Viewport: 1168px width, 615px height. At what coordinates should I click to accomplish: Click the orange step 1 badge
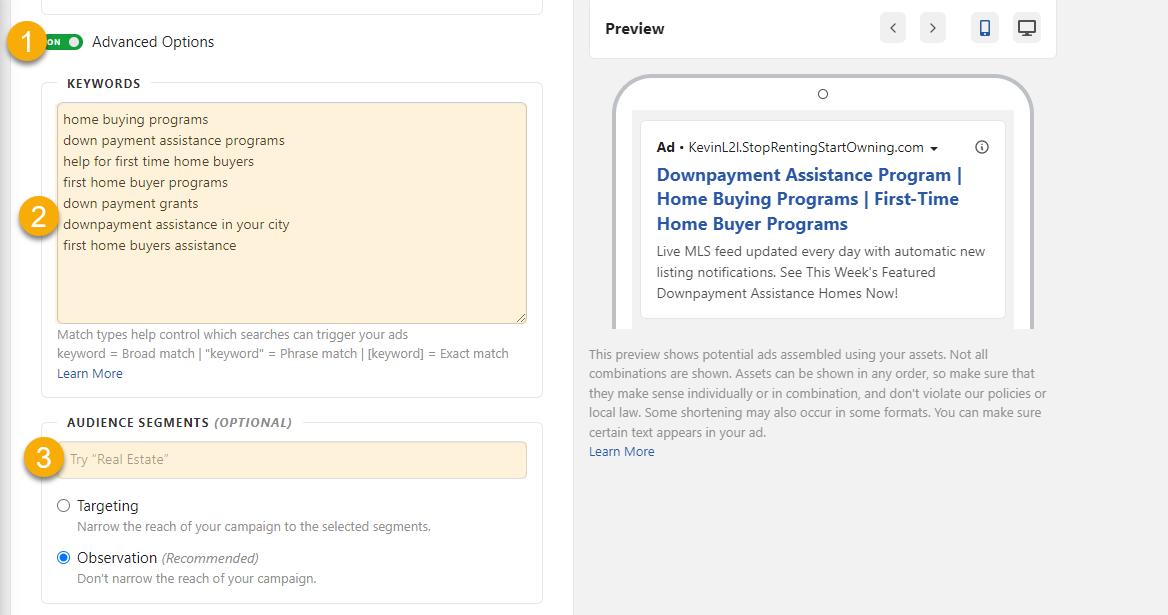tap(27, 42)
